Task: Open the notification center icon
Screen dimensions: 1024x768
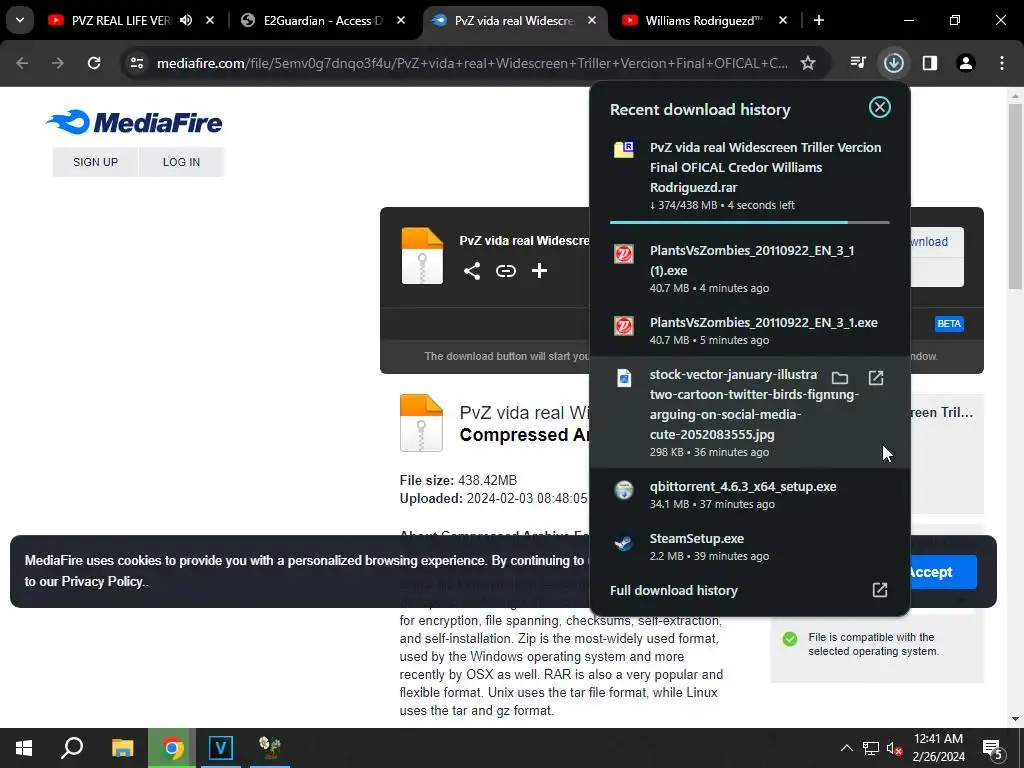Action: (993, 748)
